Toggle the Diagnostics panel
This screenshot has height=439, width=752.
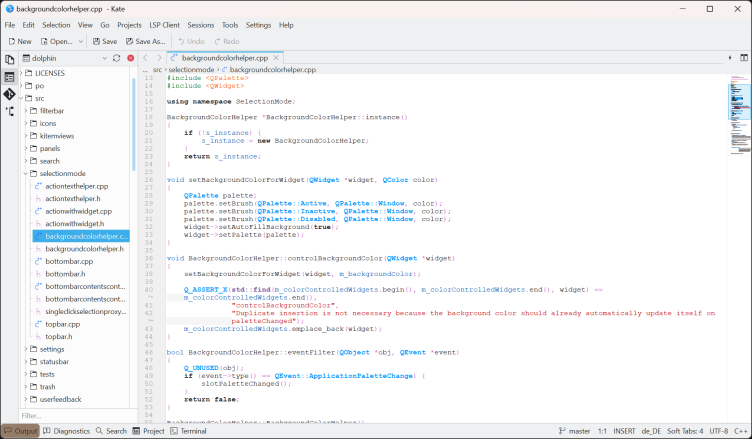pos(66,431)
